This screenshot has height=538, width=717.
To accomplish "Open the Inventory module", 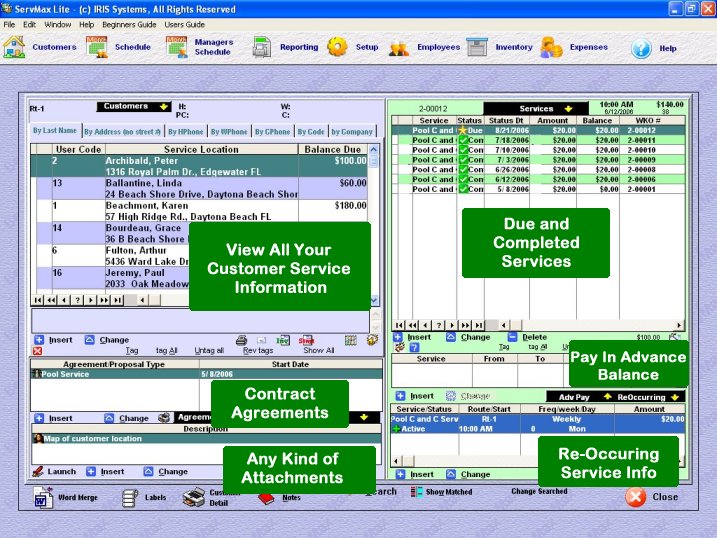I will pos(499,47).
